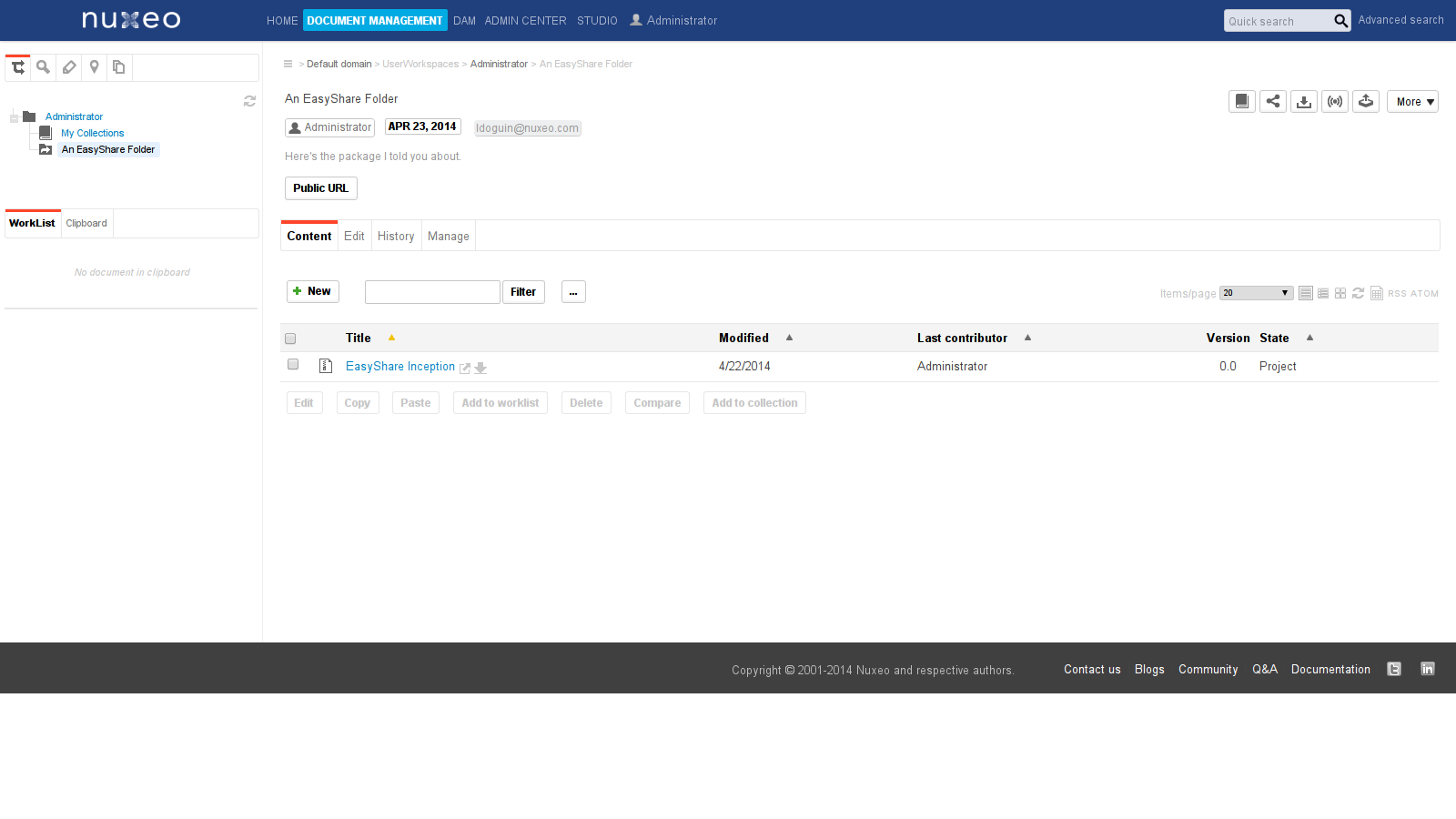Click the share icon button
This screenshot has height=819, width=1456.
(1272, 102)
